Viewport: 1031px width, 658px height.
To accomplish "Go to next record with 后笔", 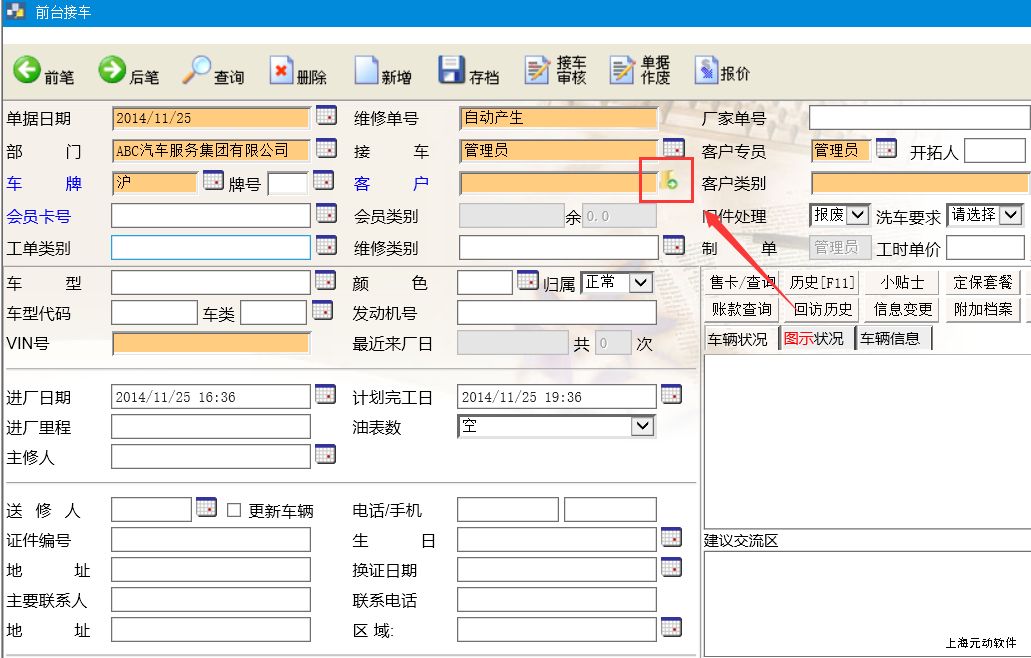I will coord(112,70).
